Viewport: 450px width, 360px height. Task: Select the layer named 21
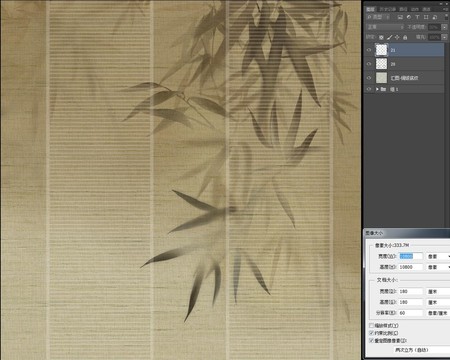[393, 50]
